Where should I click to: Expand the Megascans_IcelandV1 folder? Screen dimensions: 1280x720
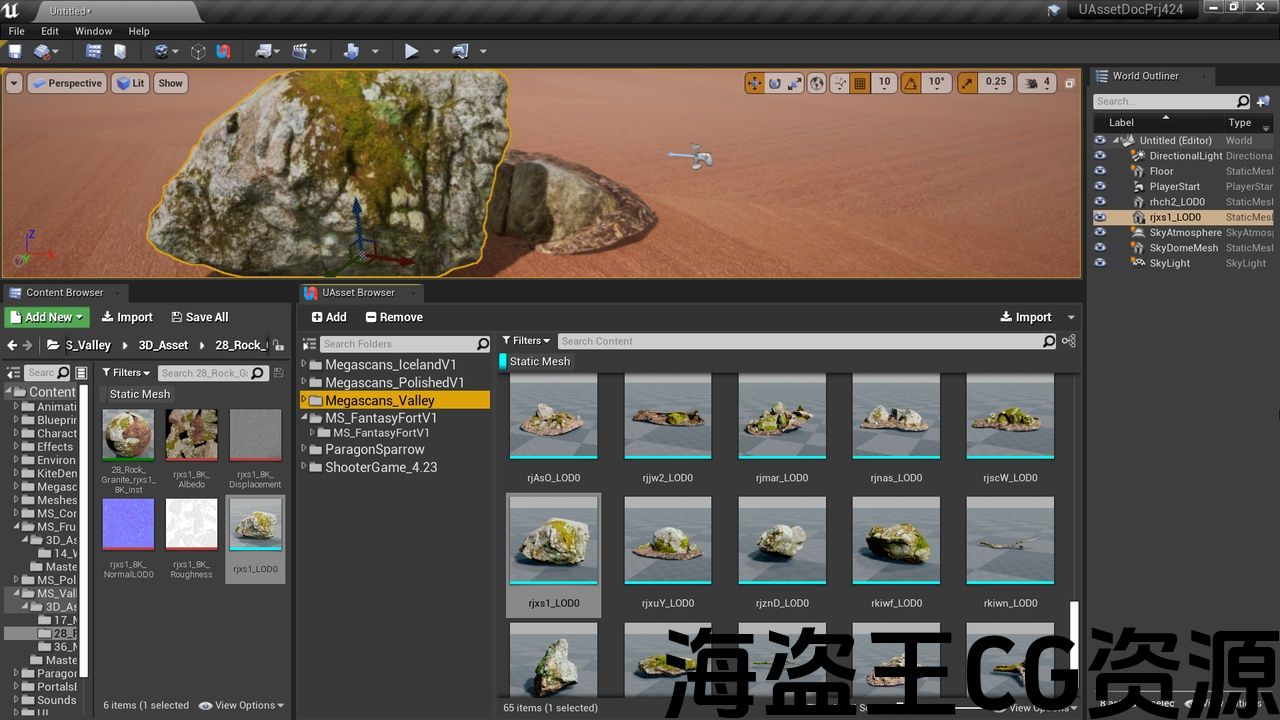(305, 365)
